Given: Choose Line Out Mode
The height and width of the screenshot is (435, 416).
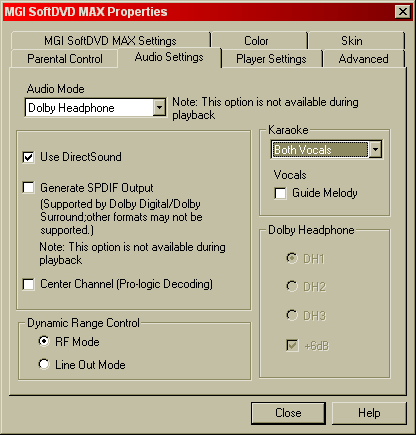Looking at the screenshot, I should click(44, 364).
